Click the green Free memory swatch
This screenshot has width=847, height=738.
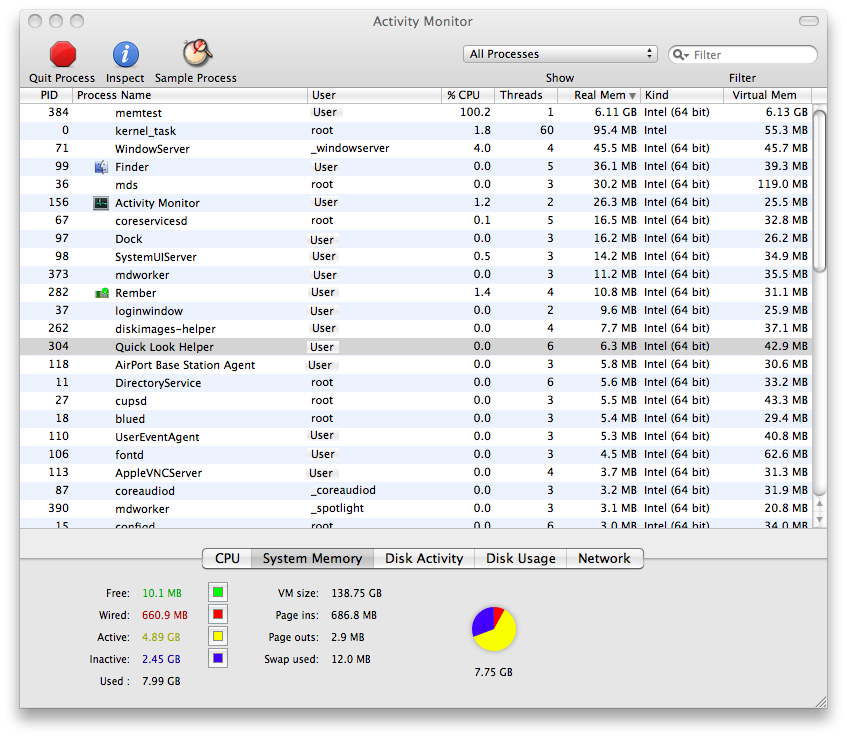[x=218, y=592]
